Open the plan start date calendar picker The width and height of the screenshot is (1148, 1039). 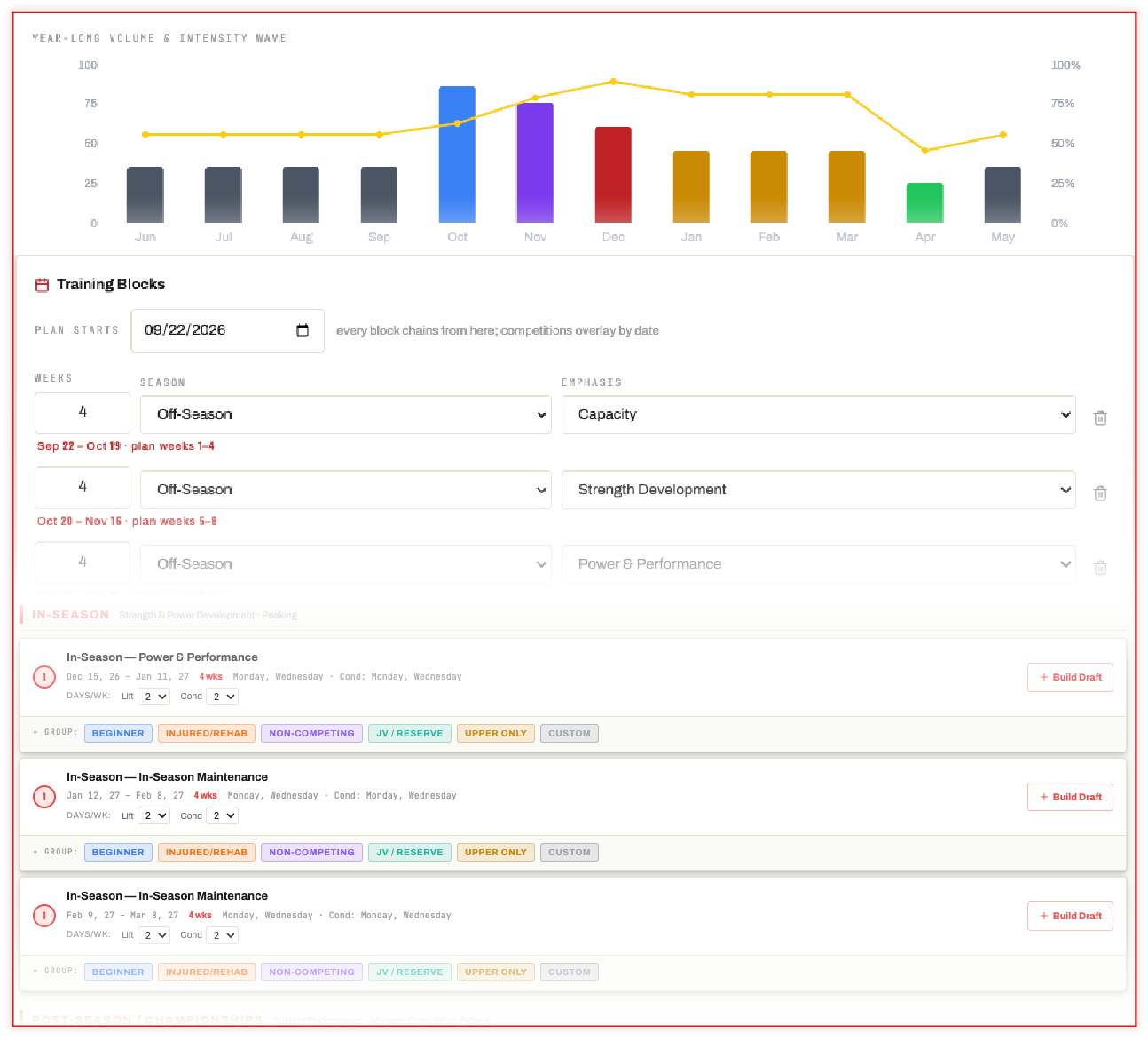click(x=303, y=330)
